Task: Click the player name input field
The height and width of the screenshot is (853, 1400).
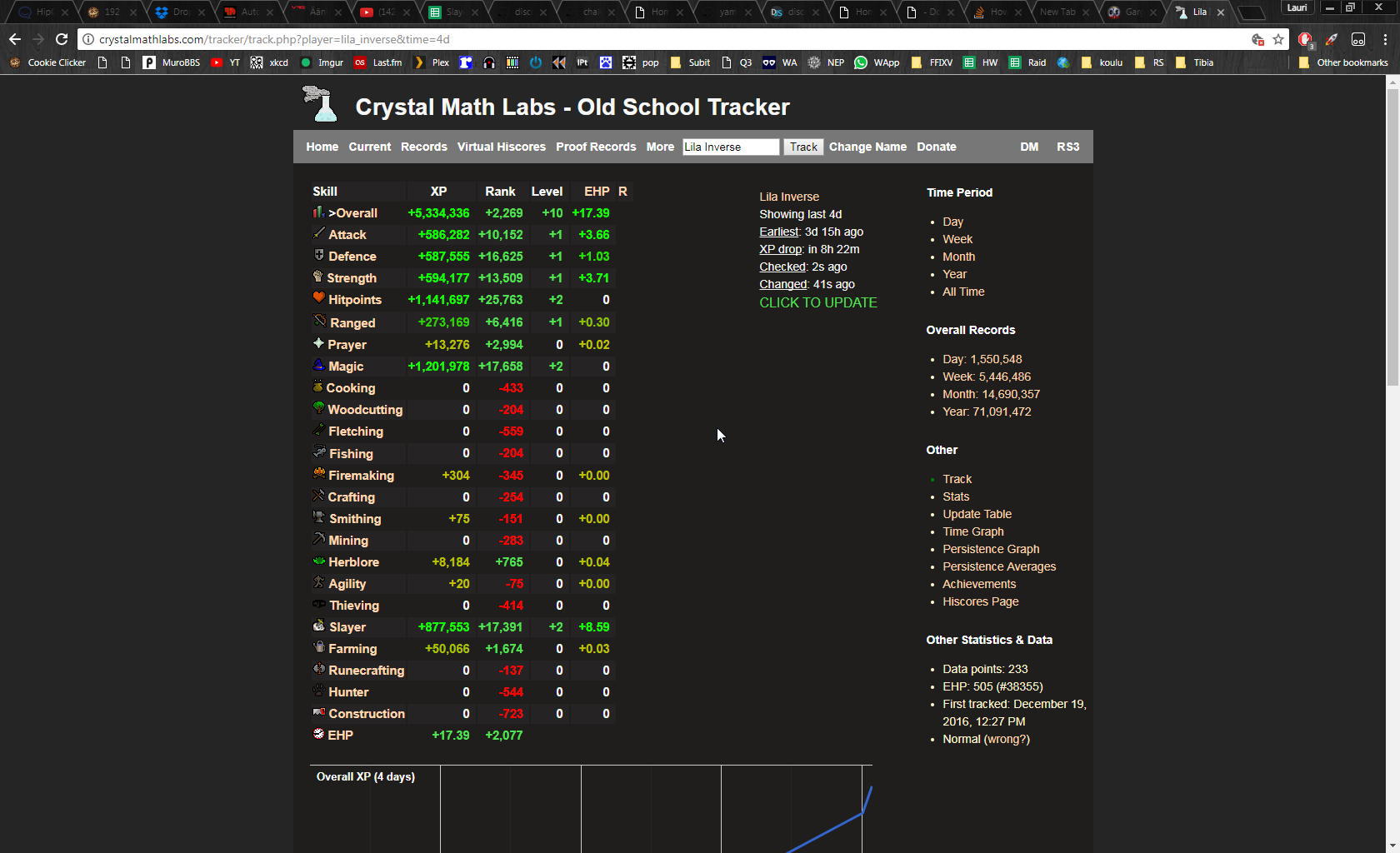Action: (x=730, y=147)
